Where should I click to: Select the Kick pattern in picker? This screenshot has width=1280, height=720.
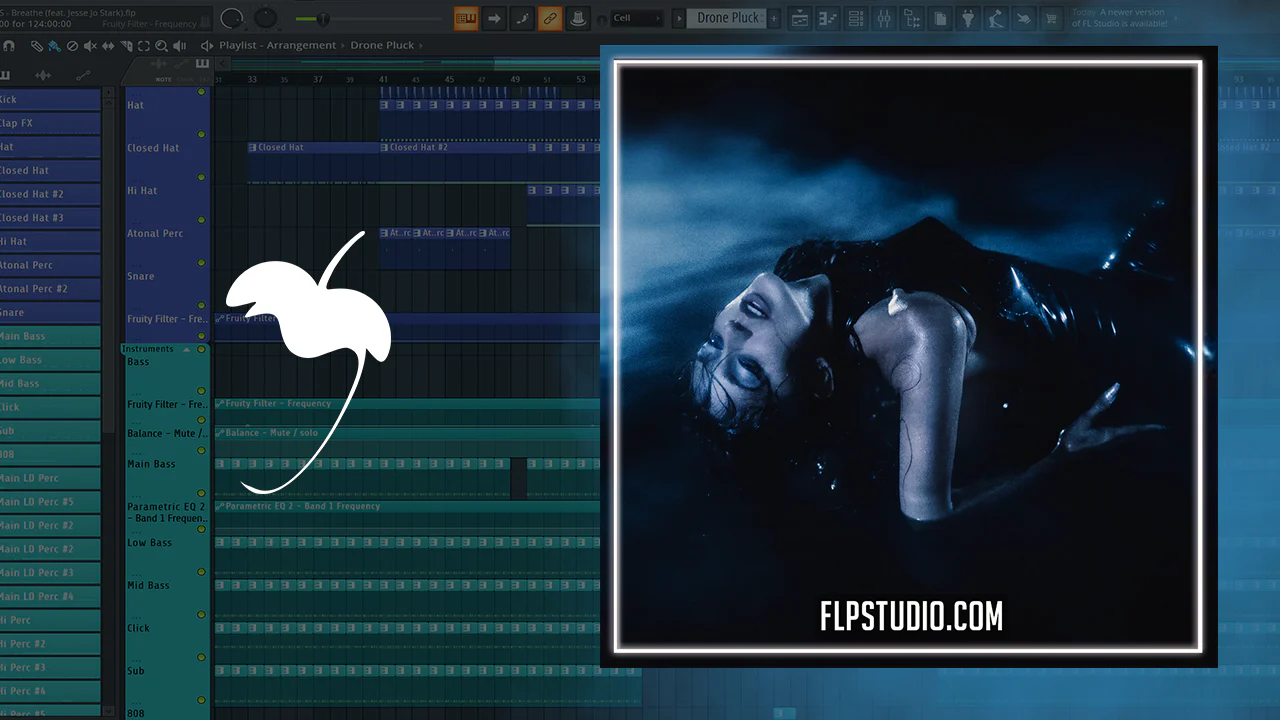tap(50, 100)
